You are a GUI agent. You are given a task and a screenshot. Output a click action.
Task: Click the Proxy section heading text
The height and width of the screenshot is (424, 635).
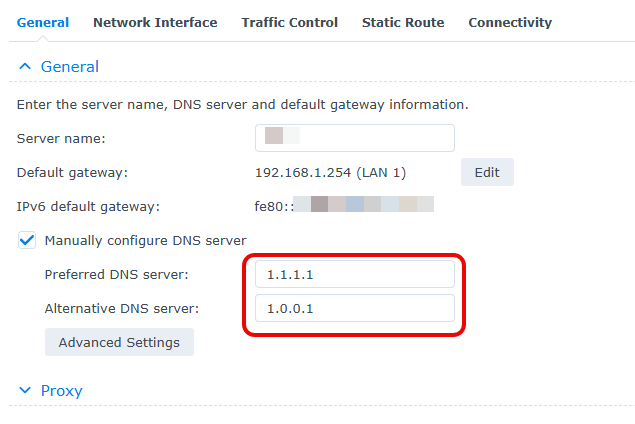(61, 390)
